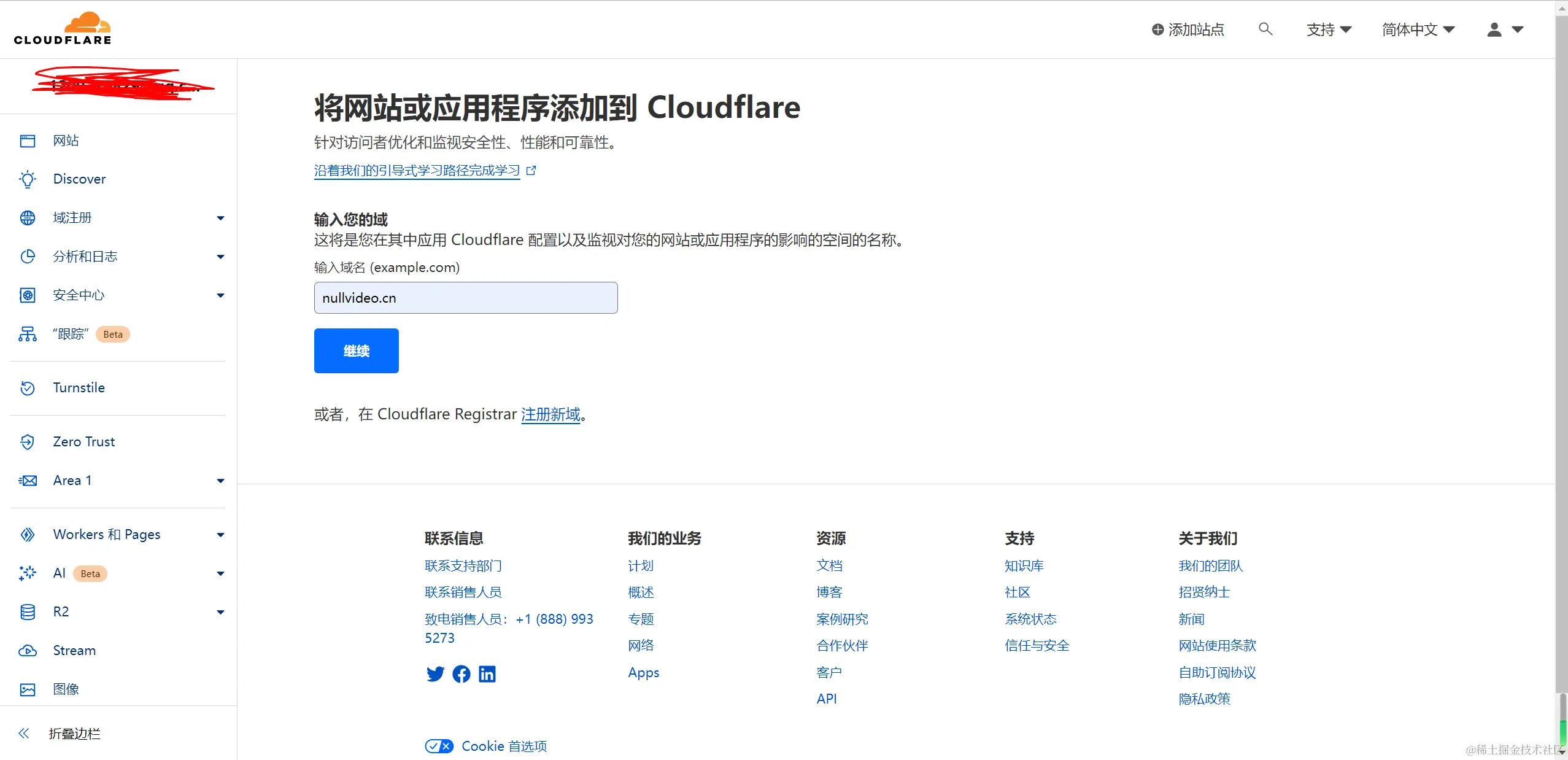Expand Workers 和 Pages section
The height and width of the screenshot is (760, 1568).
[x=220, y=535]
